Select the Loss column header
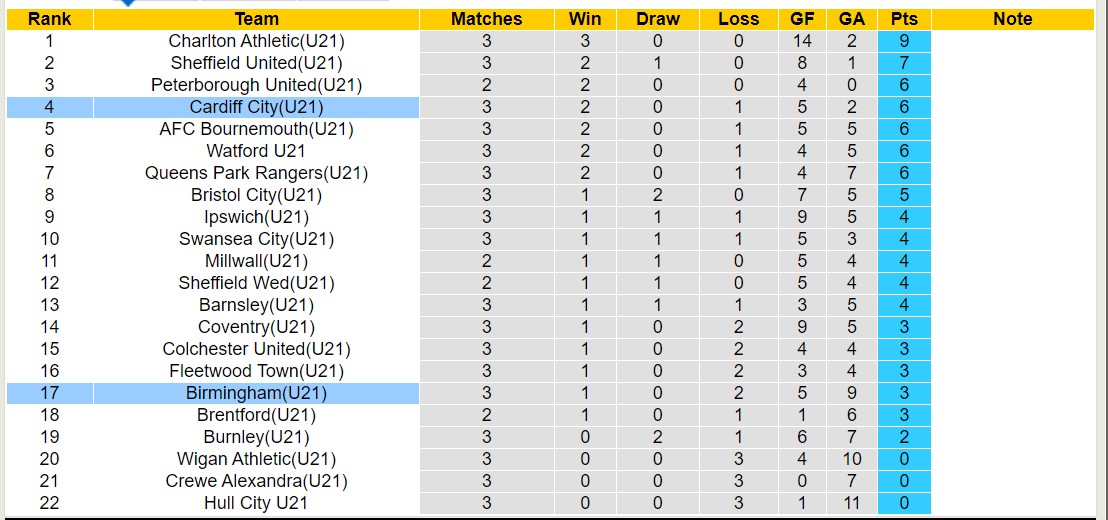 point(738,19)
